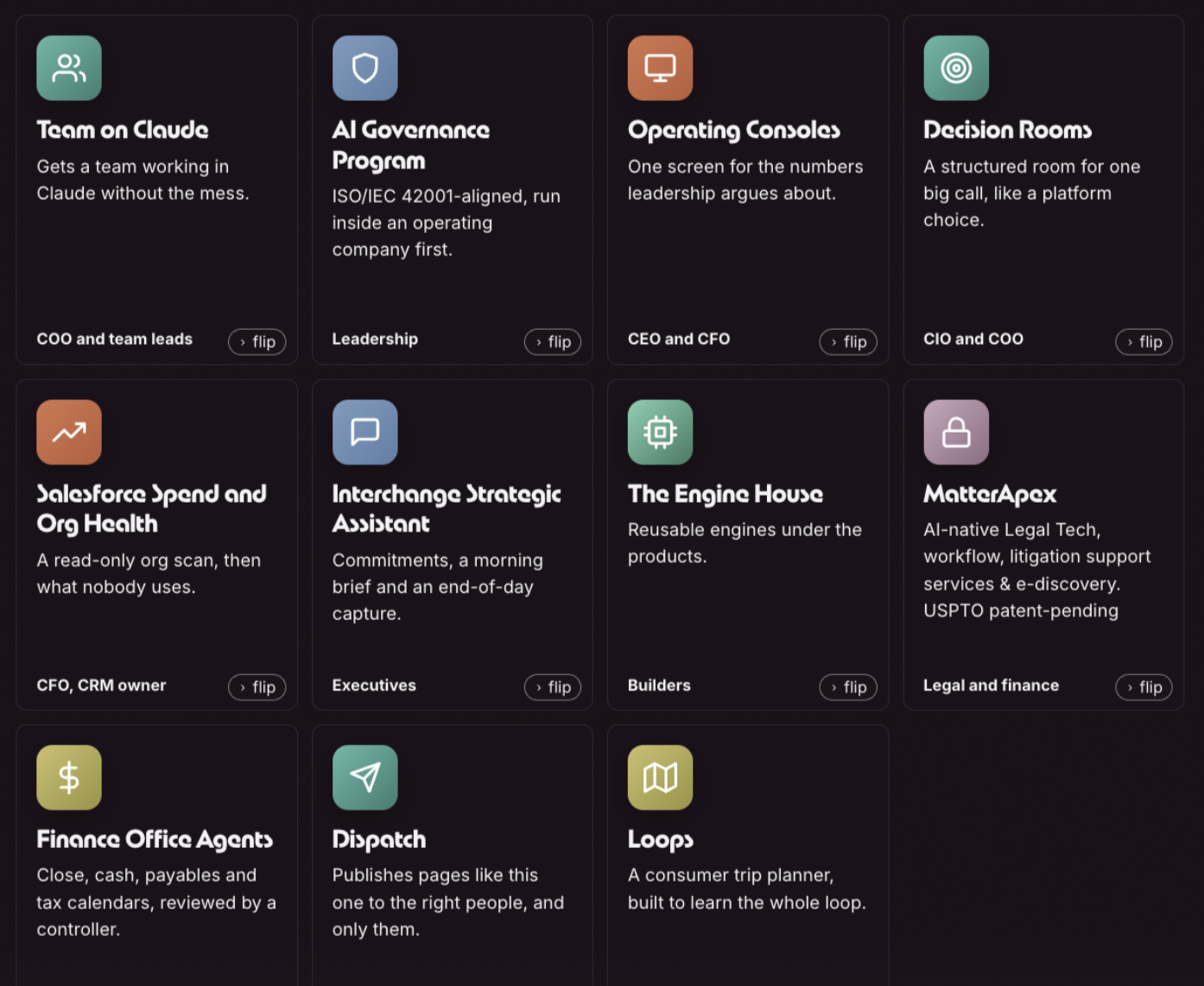The height and width of the screenshot is (986, 1204).
Task: Click the Team on Claude people icon
Action: click(x=69, y=68)
